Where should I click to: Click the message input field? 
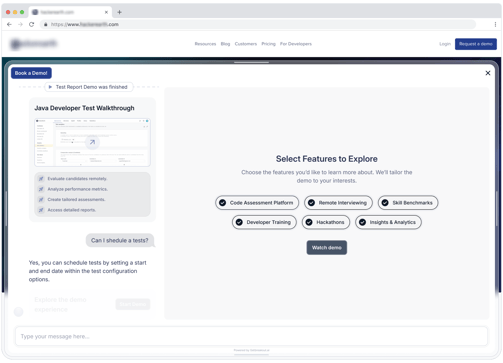(x=251, y=336)
